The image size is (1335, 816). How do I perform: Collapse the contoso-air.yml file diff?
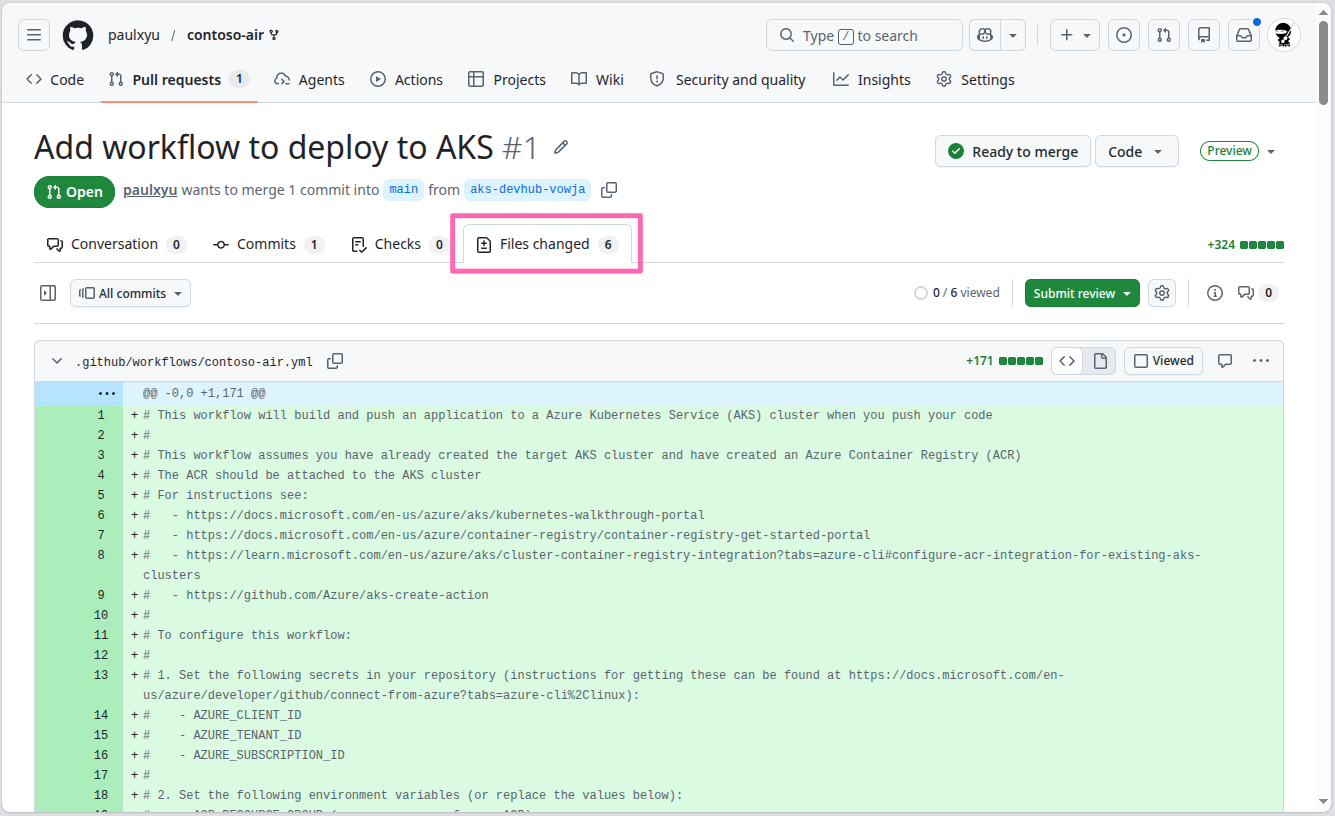tap(57, 361)
